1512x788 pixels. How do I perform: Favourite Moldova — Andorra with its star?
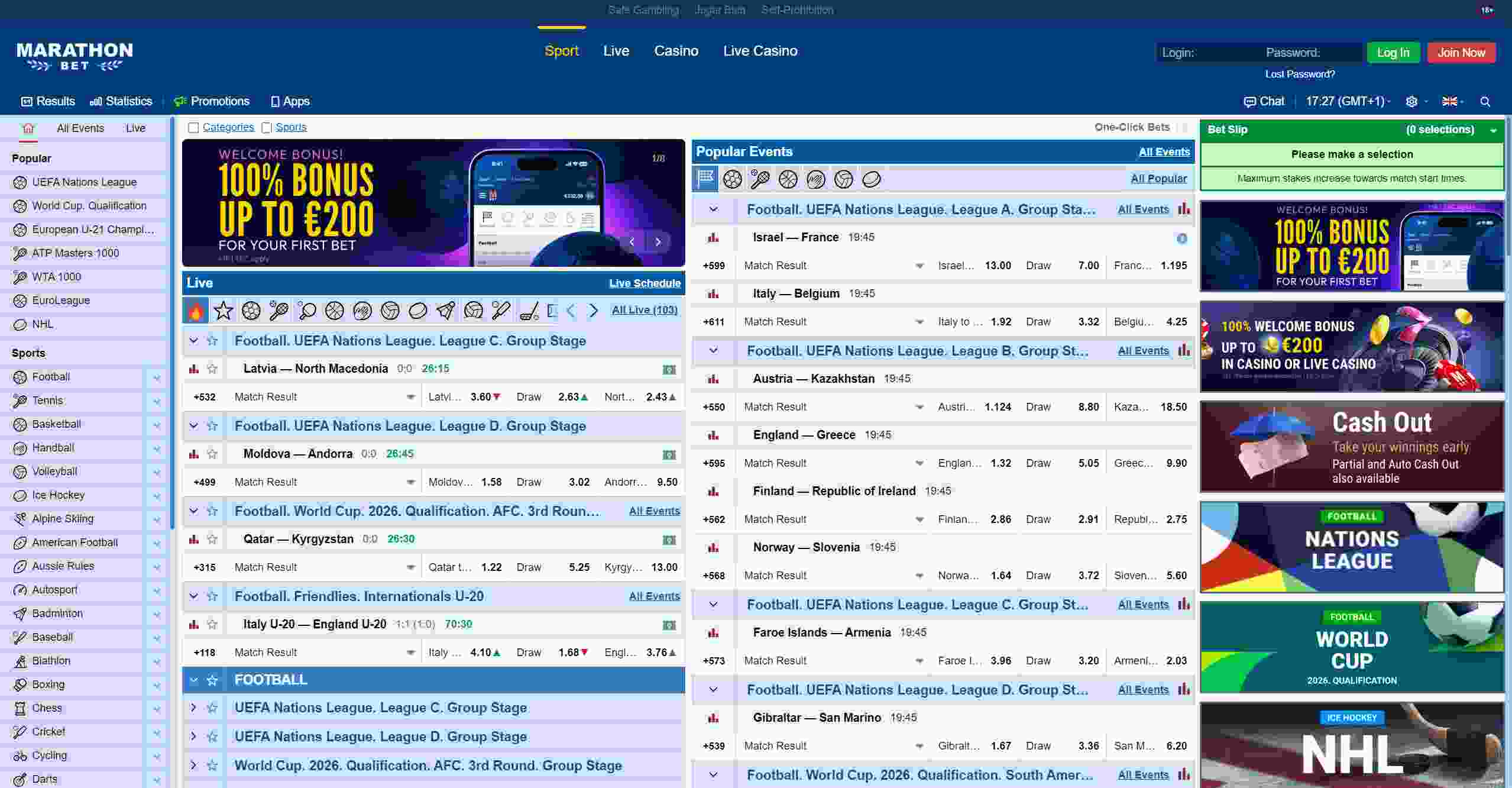pyautogui.click(x=212, y=454)
